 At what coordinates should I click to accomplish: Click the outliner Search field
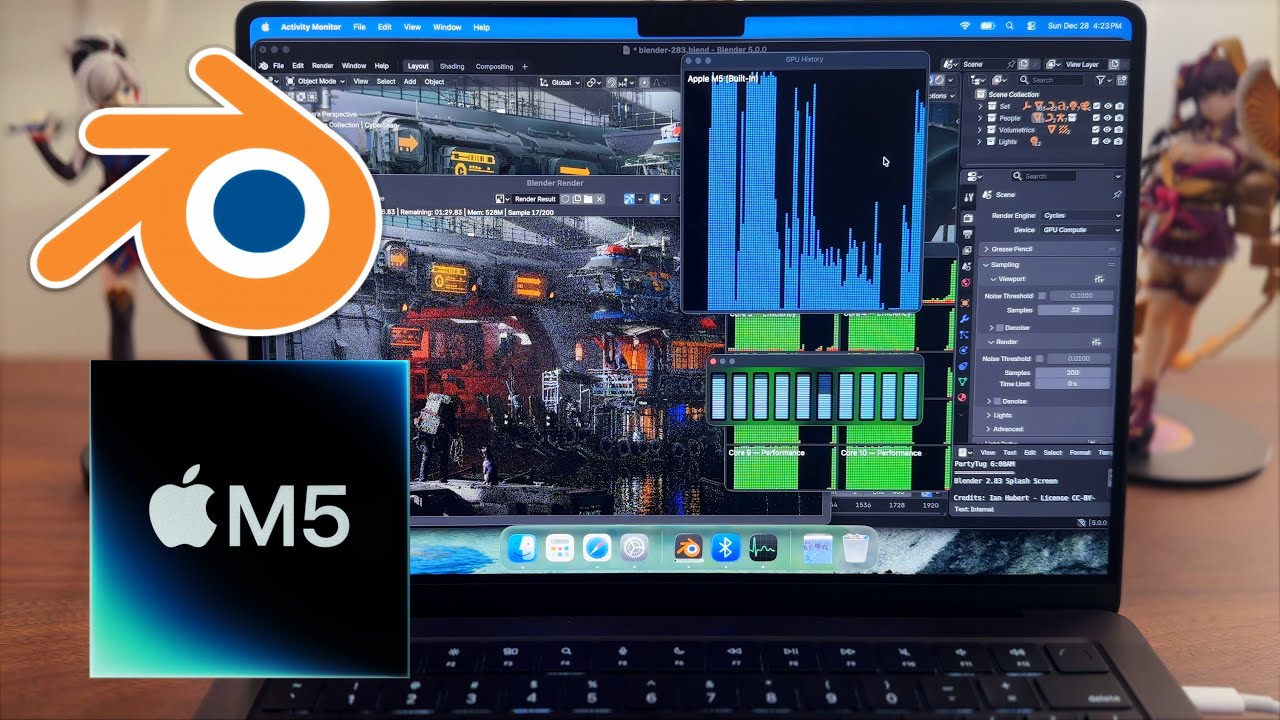1050,80
